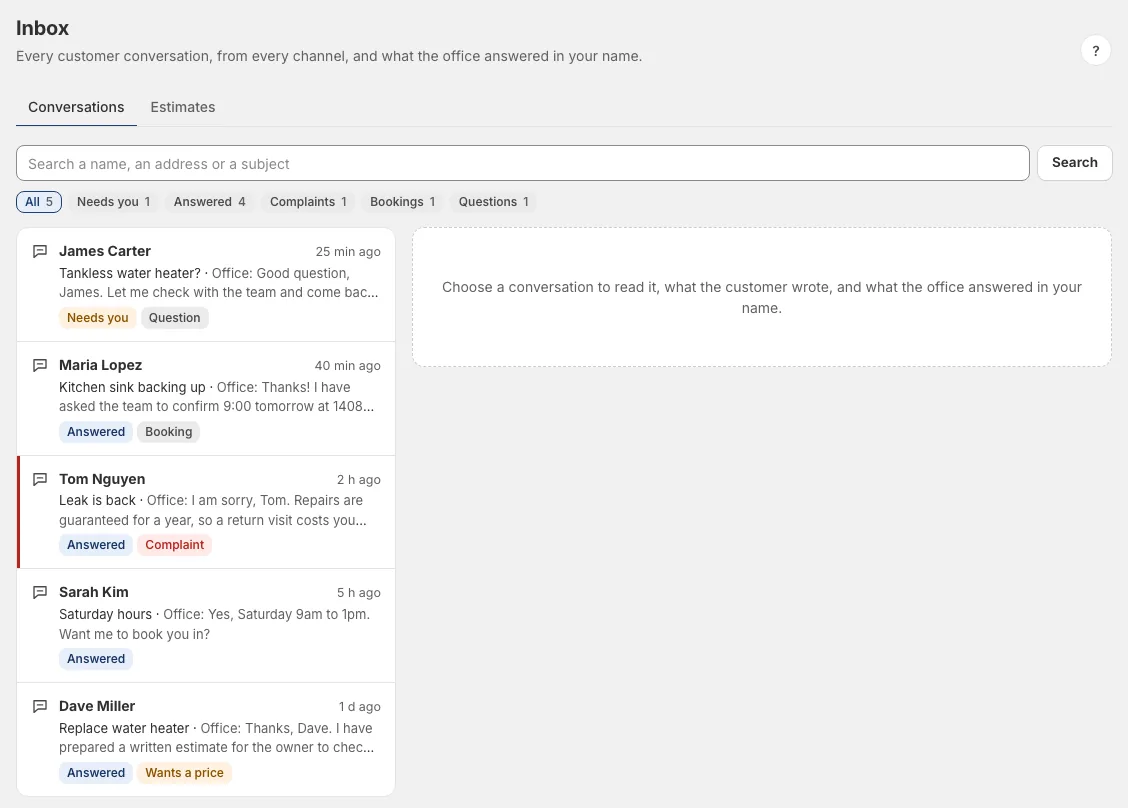1128x808 pixels.
Task: Click the Needs you tag on James Carter
Action: pyautogui.click(x=98, y=318)
